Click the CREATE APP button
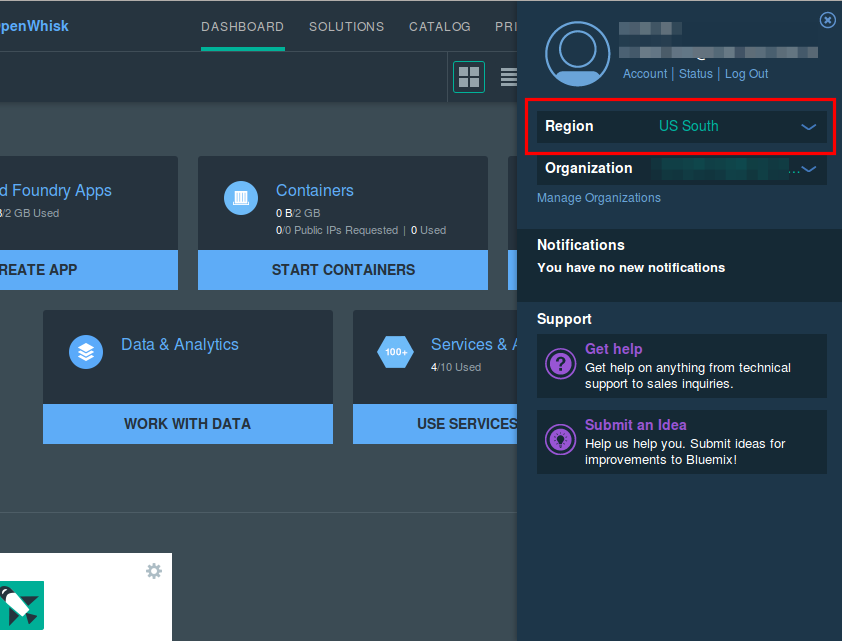Screen dimensions: 842x641 tap(89, 270)
